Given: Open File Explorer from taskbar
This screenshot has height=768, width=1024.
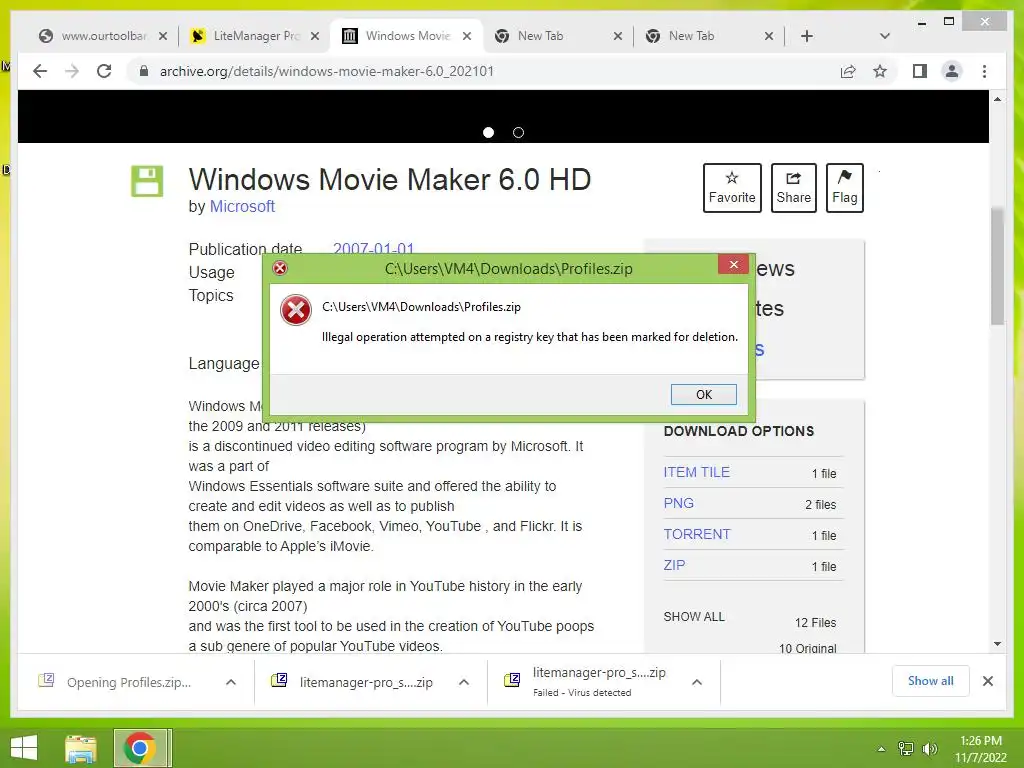Looking at the screenshot, I should [x=81, y=748].
